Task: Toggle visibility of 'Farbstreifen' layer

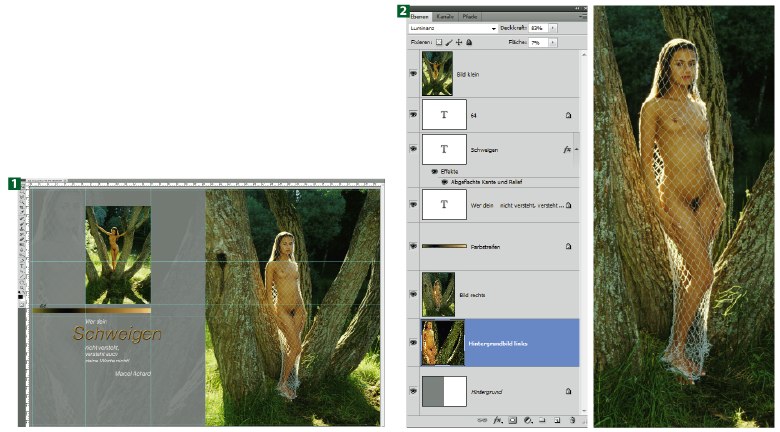Action: pyautogui.click(x=413, y=245)
